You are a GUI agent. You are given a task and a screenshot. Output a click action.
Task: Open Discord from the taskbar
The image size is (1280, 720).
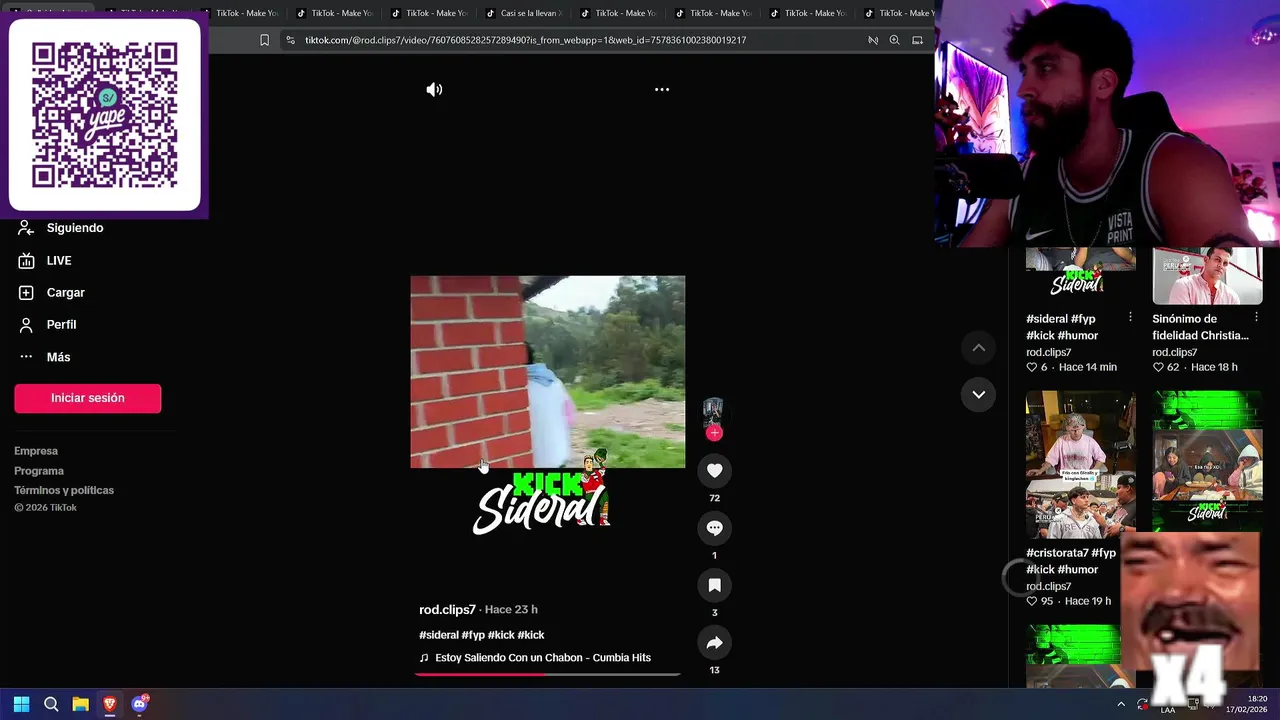[x=139, y=704]
